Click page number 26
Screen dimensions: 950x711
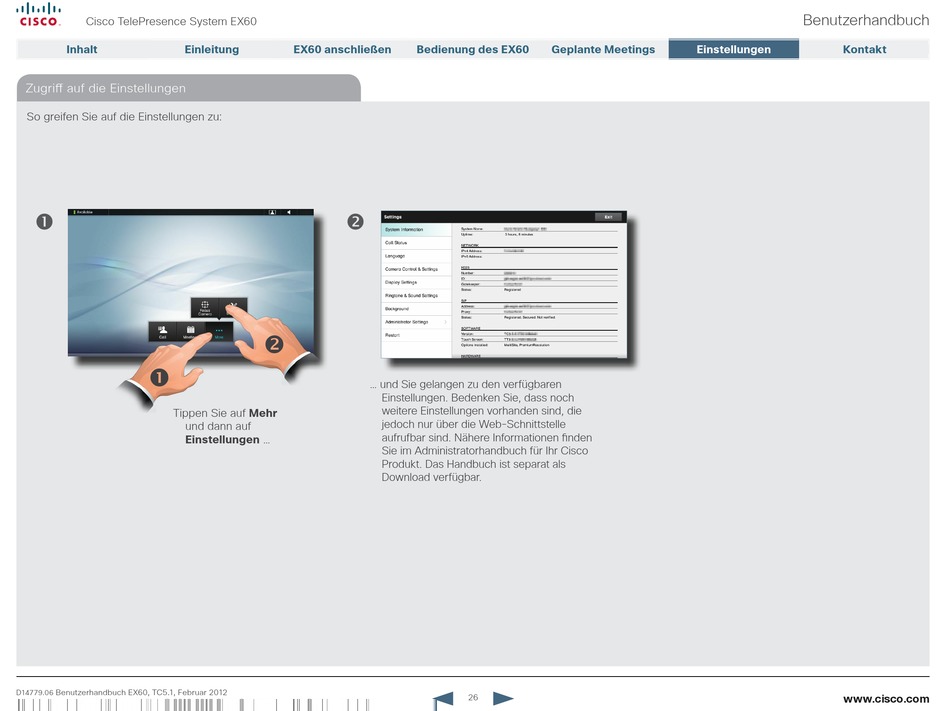(x=473, y=698)
